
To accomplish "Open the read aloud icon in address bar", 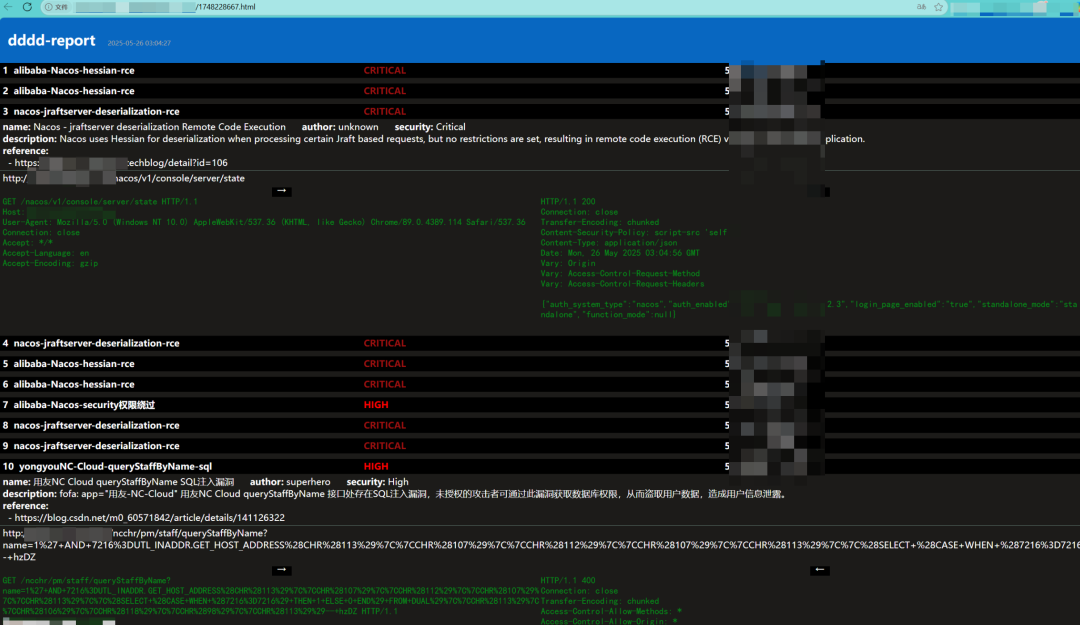I will tap(921, 7).
